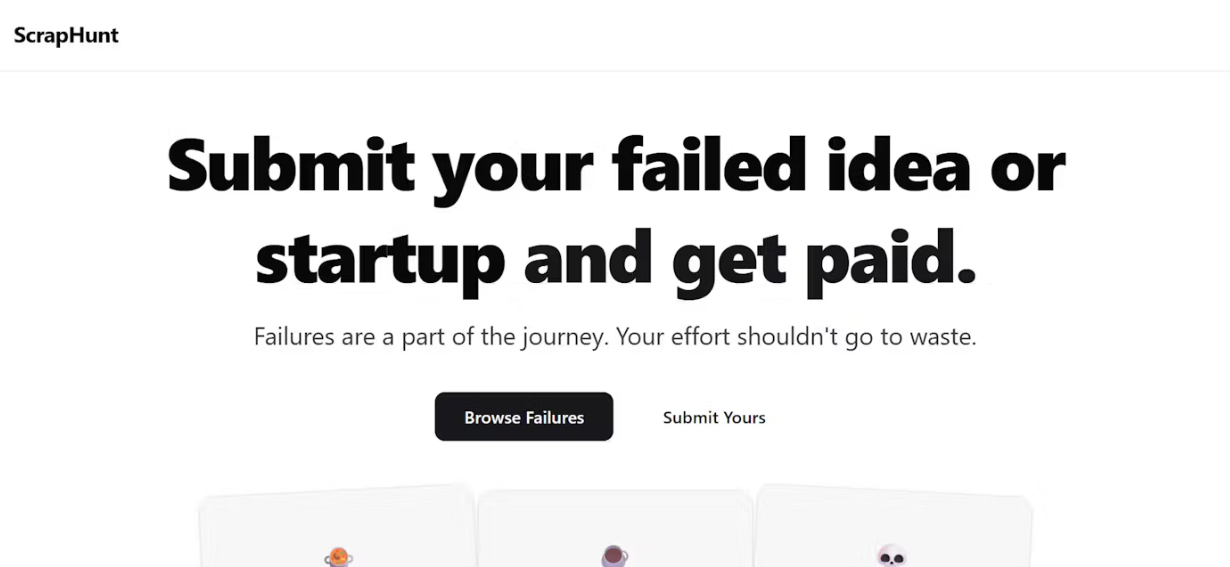The width and height of the screenshot is (1230, 567).
Task: Click "Your effort shouldn't go to waste" sentence
Action: point(796,336)
